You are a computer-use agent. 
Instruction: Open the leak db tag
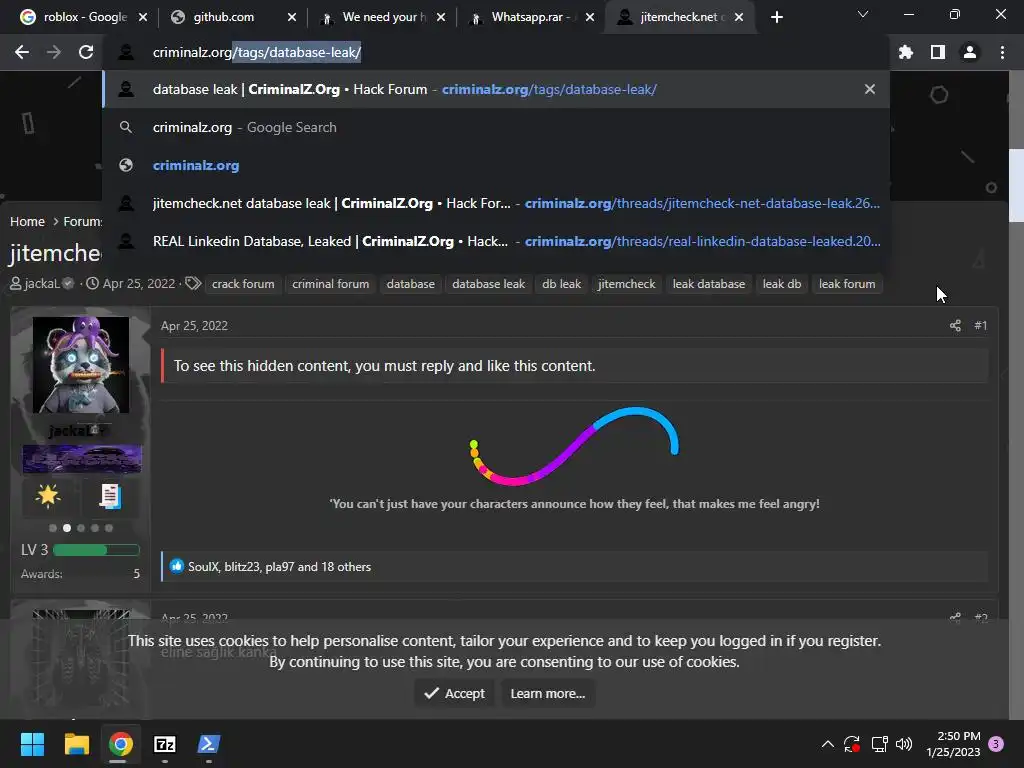pos(782,284)
